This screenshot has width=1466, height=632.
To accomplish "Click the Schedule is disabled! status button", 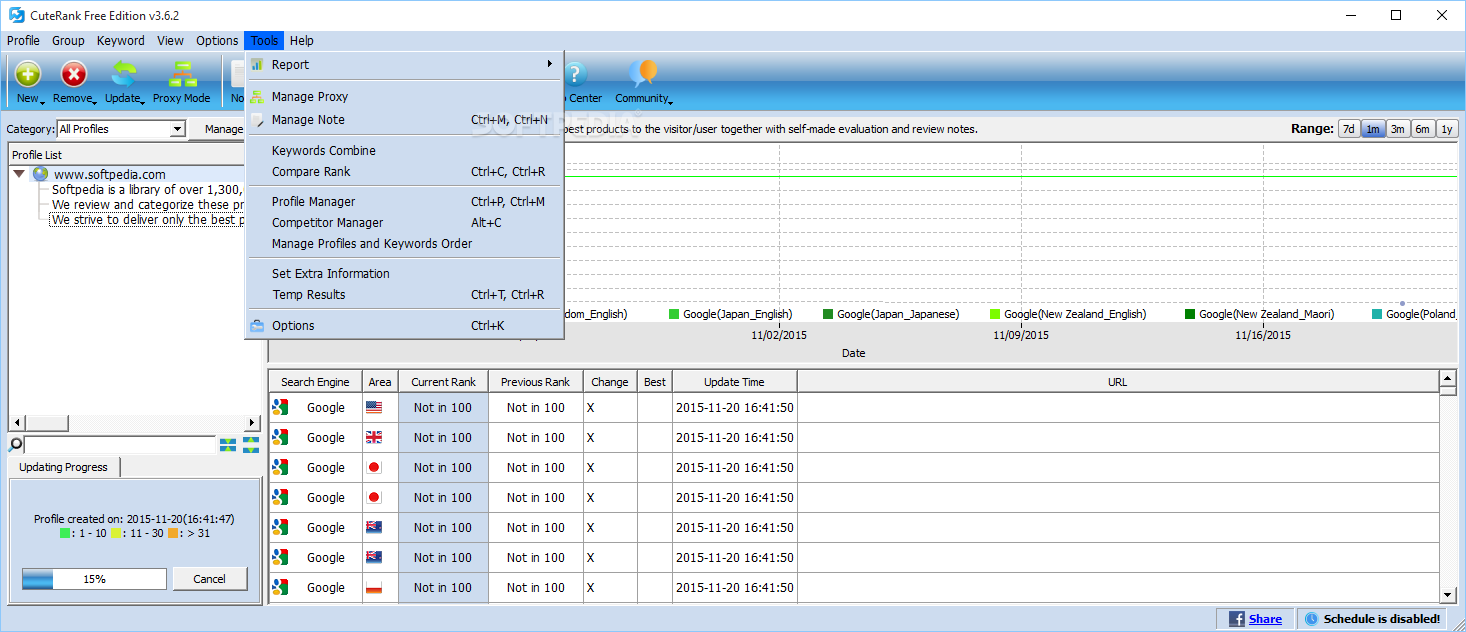I will tap(1373, 619).
